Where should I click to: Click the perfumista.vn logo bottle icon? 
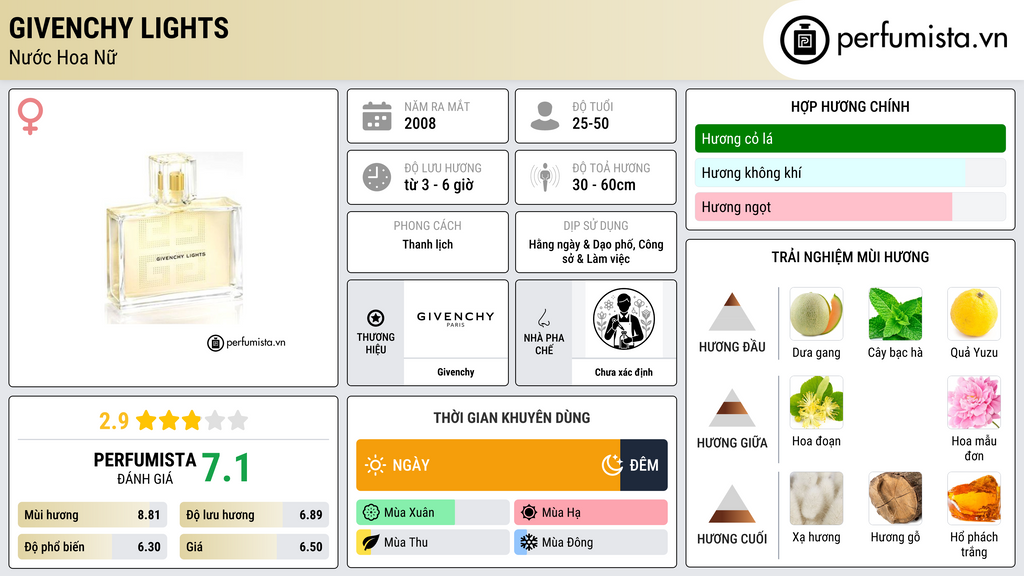804,40
